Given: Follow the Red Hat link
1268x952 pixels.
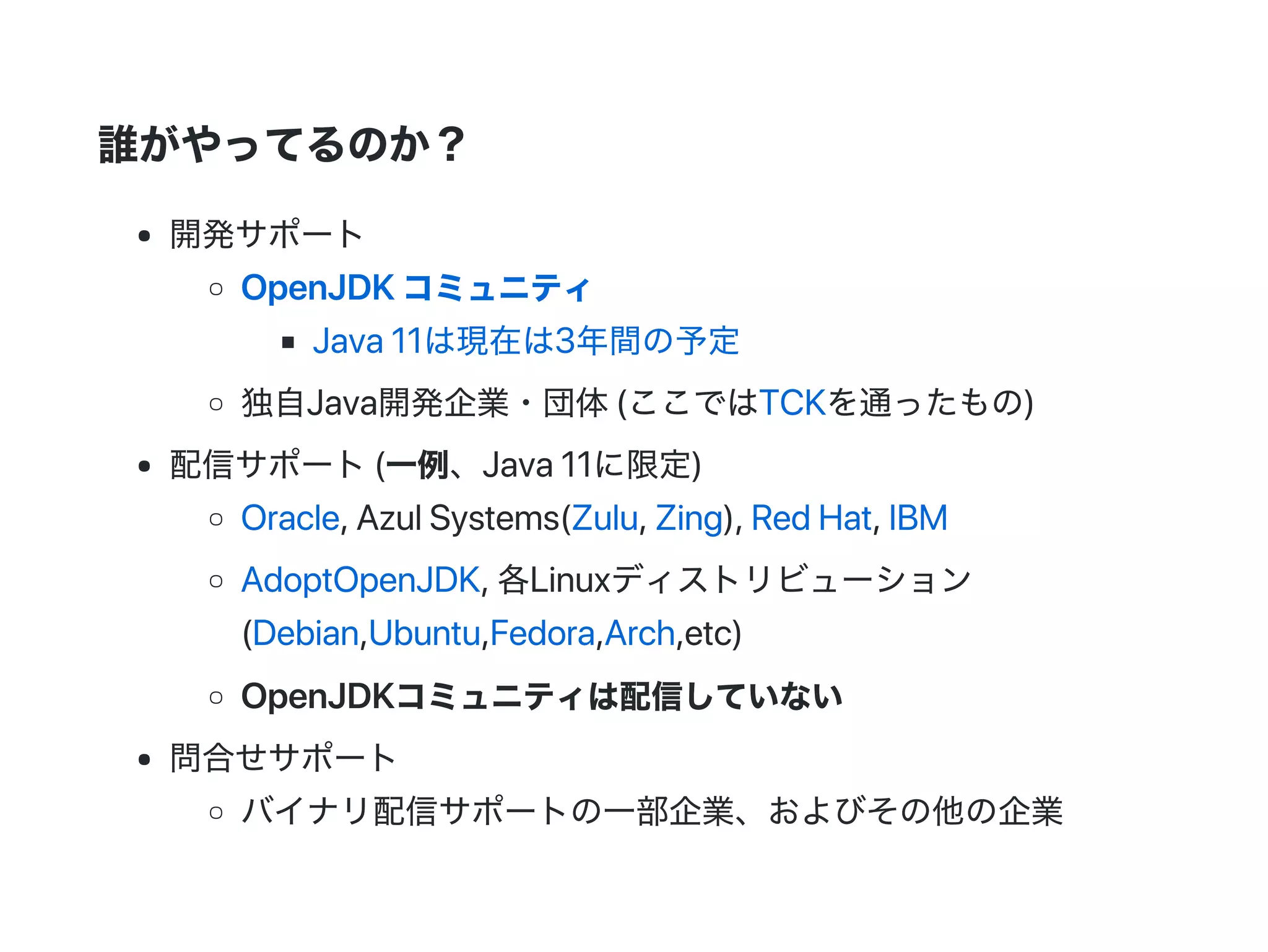Looking at the screenshot, I should tap(811, 518).
